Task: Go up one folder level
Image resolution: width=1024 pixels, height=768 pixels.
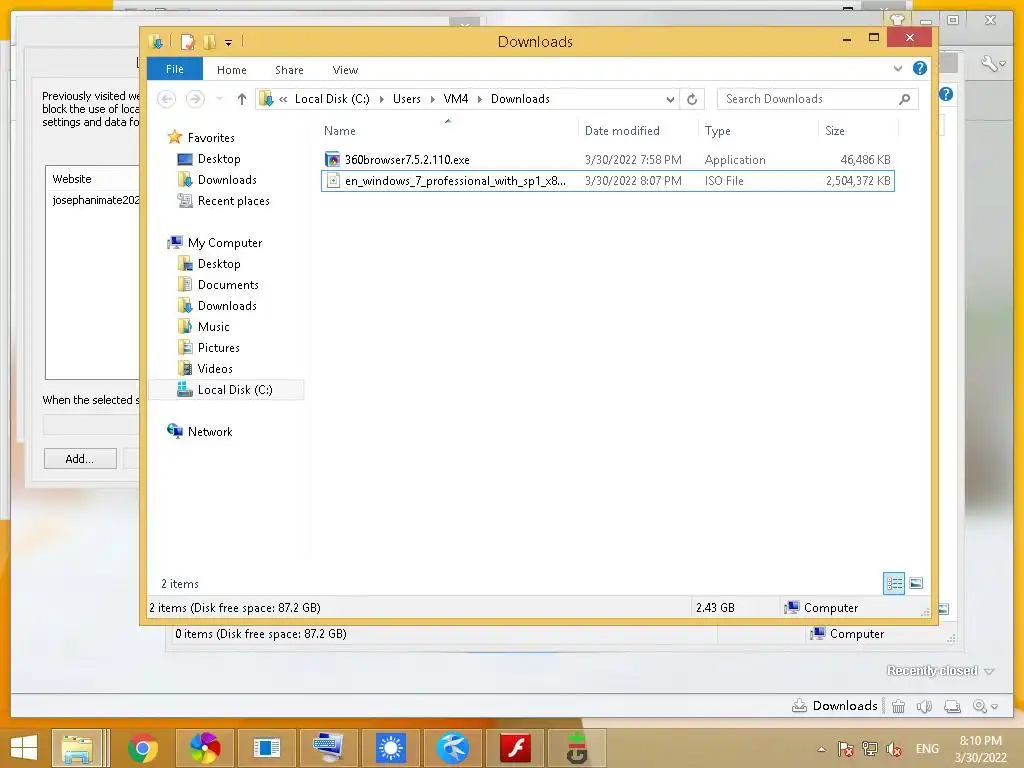Action: click(x=242, y=99)
